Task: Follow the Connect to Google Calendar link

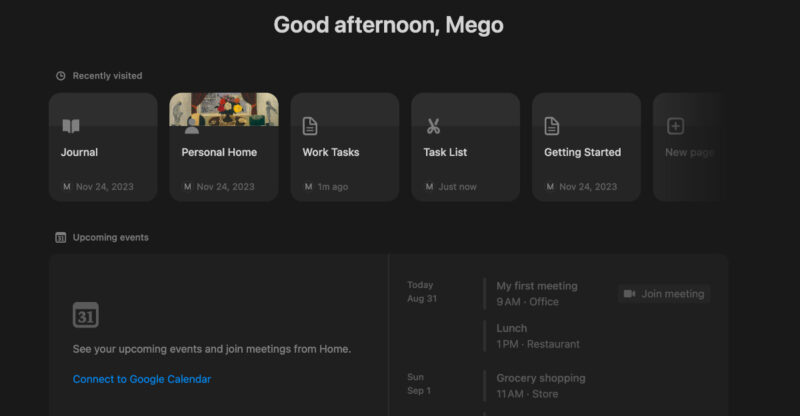Action: coord(142,379)
